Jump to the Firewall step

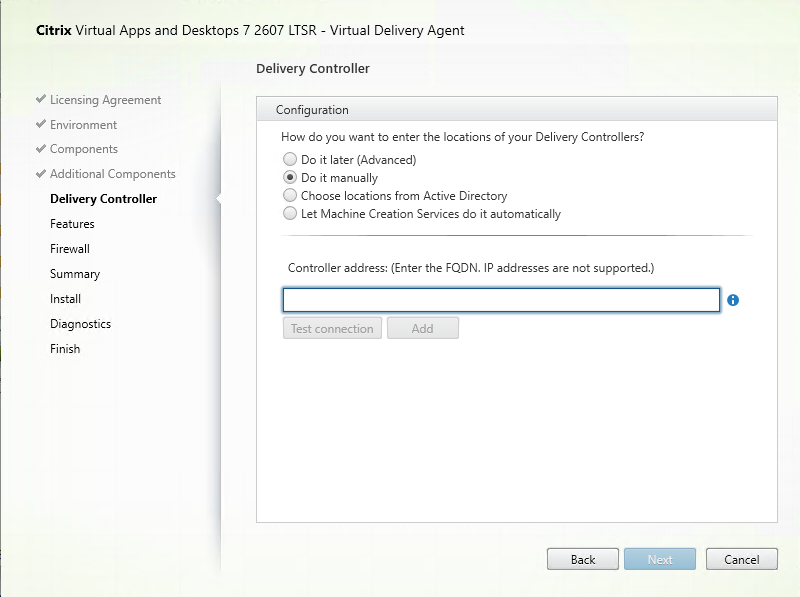pyautogui.click(x=70, y=248)
